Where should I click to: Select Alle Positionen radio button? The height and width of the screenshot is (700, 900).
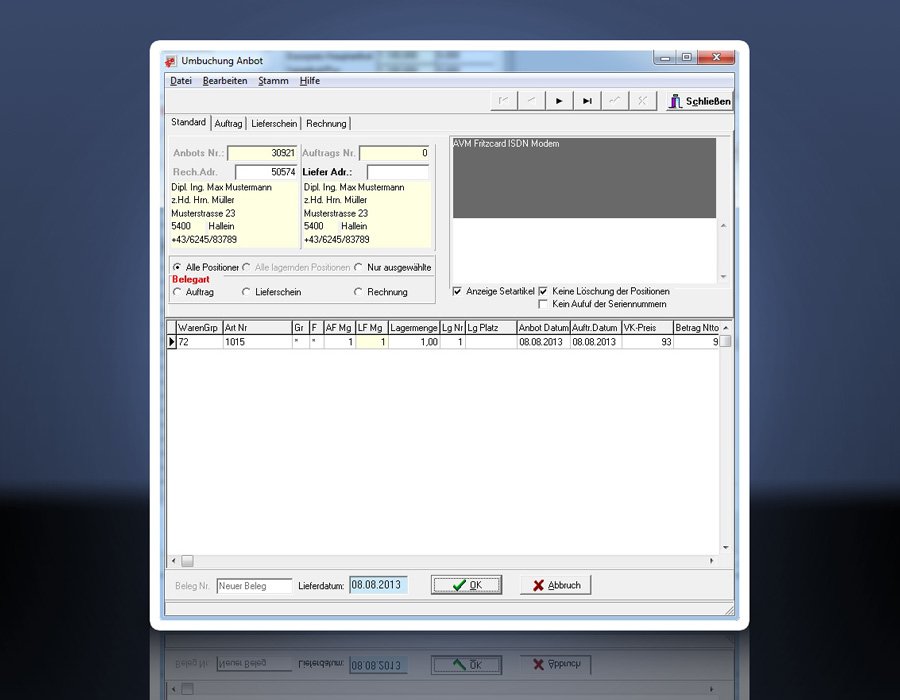point(177,267)
